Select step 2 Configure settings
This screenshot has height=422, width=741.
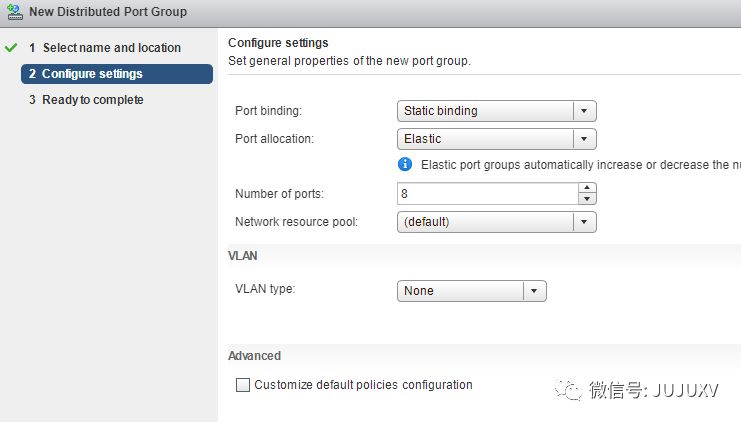tap(92, 74)
